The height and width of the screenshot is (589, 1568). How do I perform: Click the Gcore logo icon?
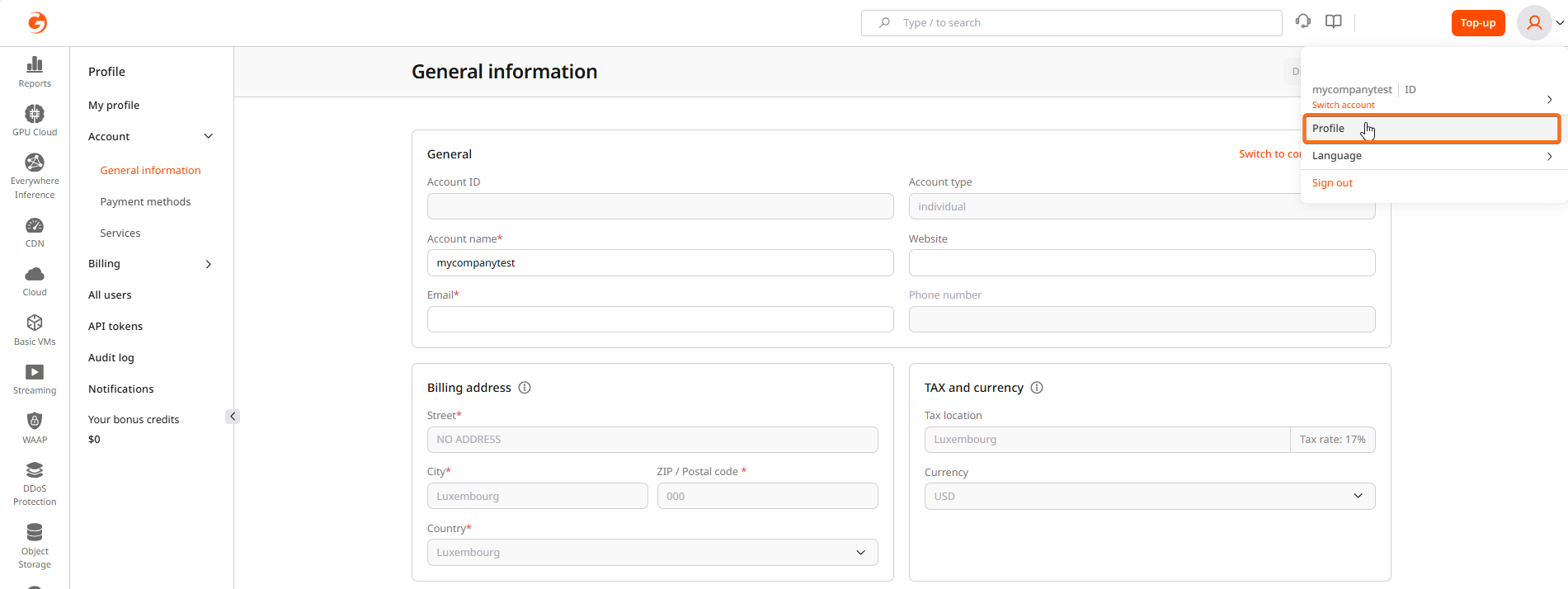37,22
